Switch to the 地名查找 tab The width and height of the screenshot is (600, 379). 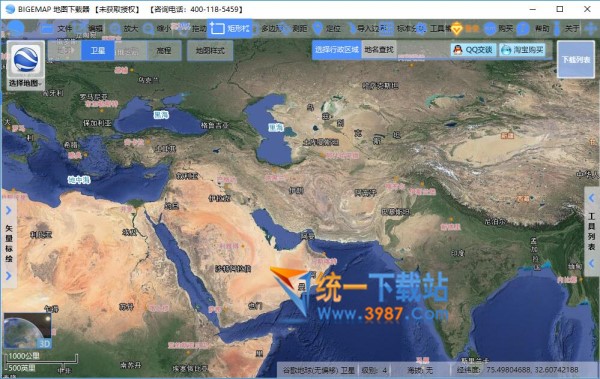click(379, 49)
